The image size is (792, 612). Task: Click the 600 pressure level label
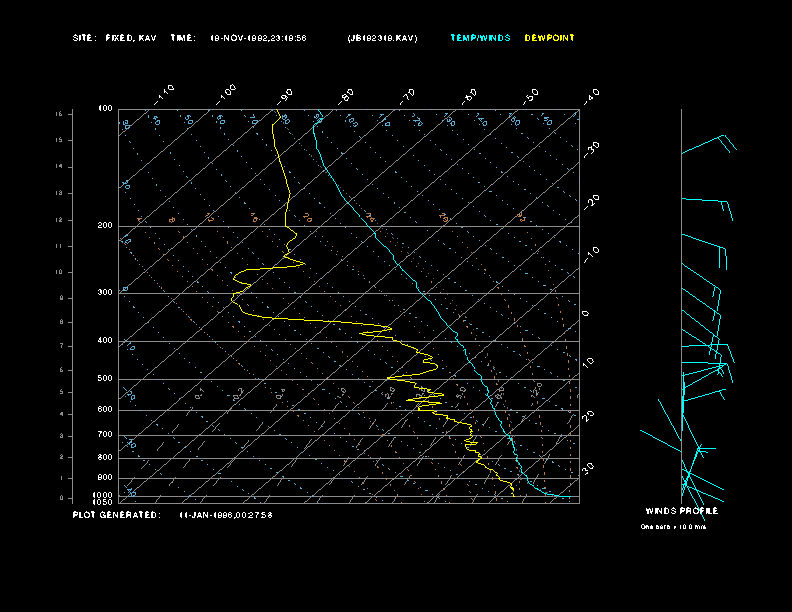click(105, 410)
